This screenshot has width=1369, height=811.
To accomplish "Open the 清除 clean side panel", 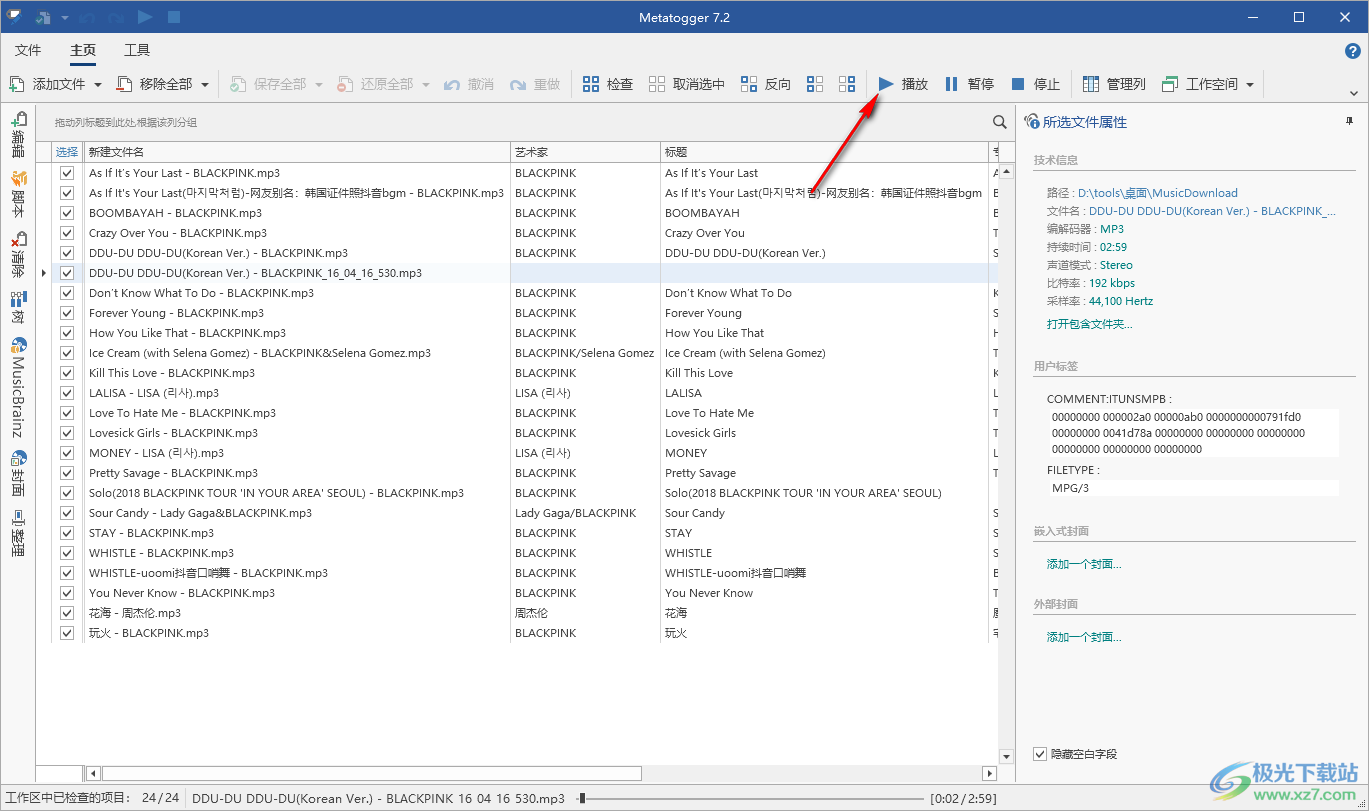I will coord(18,254).
